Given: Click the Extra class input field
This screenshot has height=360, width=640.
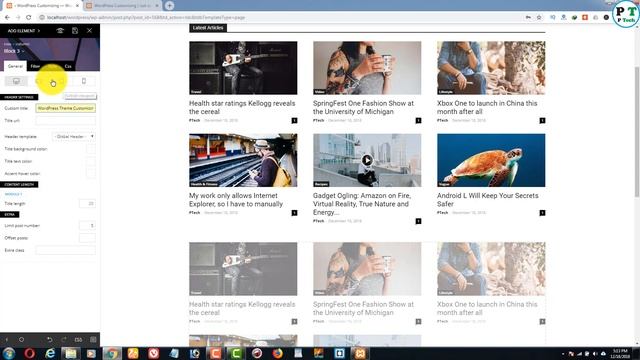Looking at the screenshot, I should click(66, 250).
